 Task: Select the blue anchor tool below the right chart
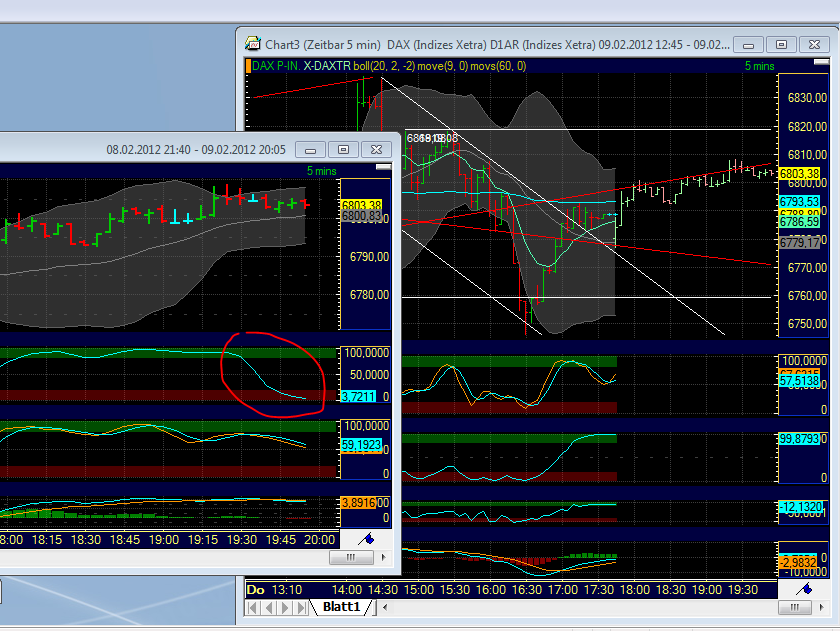[803, 589]
